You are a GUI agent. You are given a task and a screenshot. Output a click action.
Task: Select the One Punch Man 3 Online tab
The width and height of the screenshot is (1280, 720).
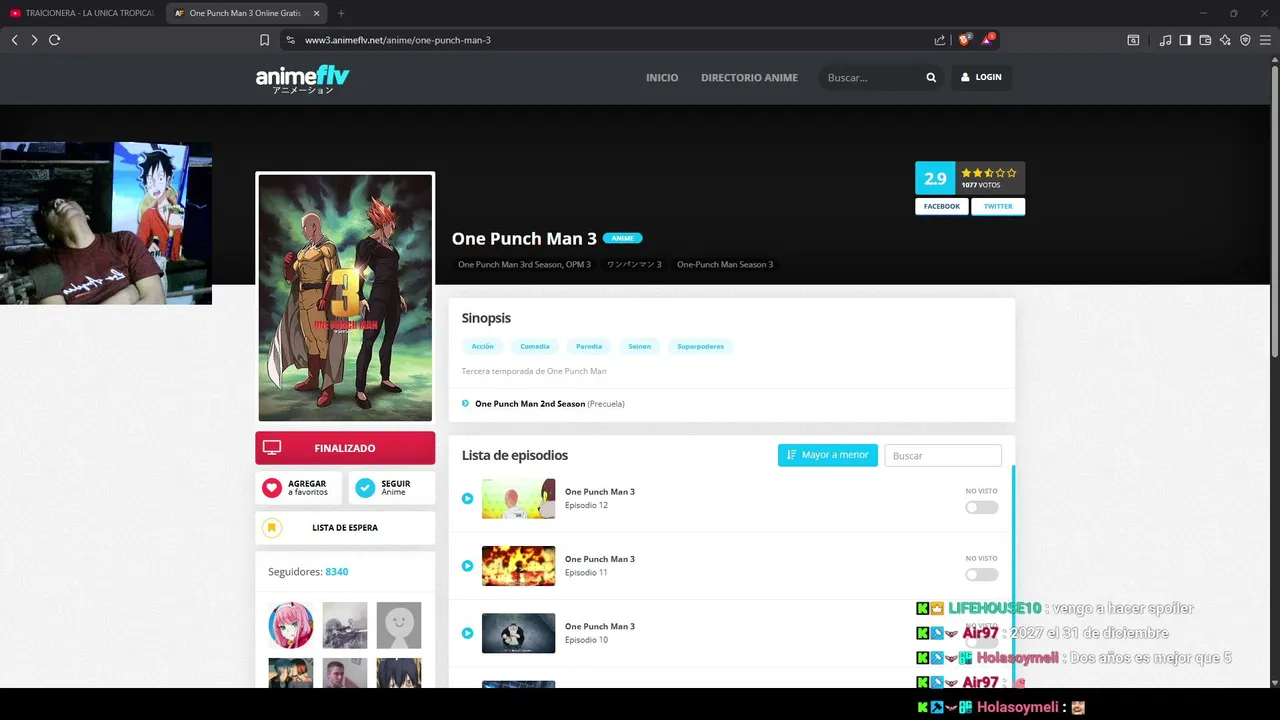click(x=247, y=13)
